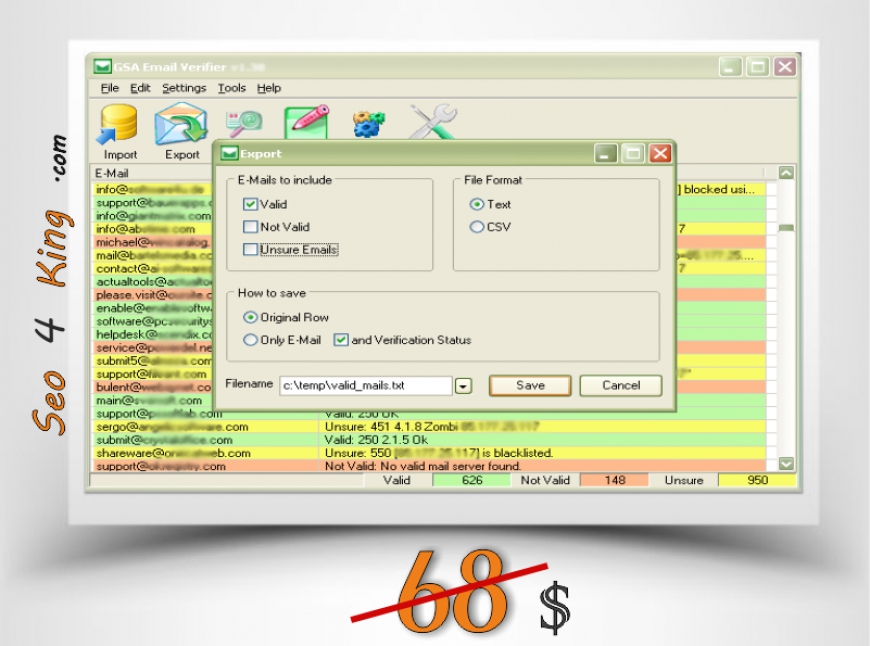Click the yellow Unsure count 950
The width and height of the screenshot is (870, 646).
click(x=757, y=480)
